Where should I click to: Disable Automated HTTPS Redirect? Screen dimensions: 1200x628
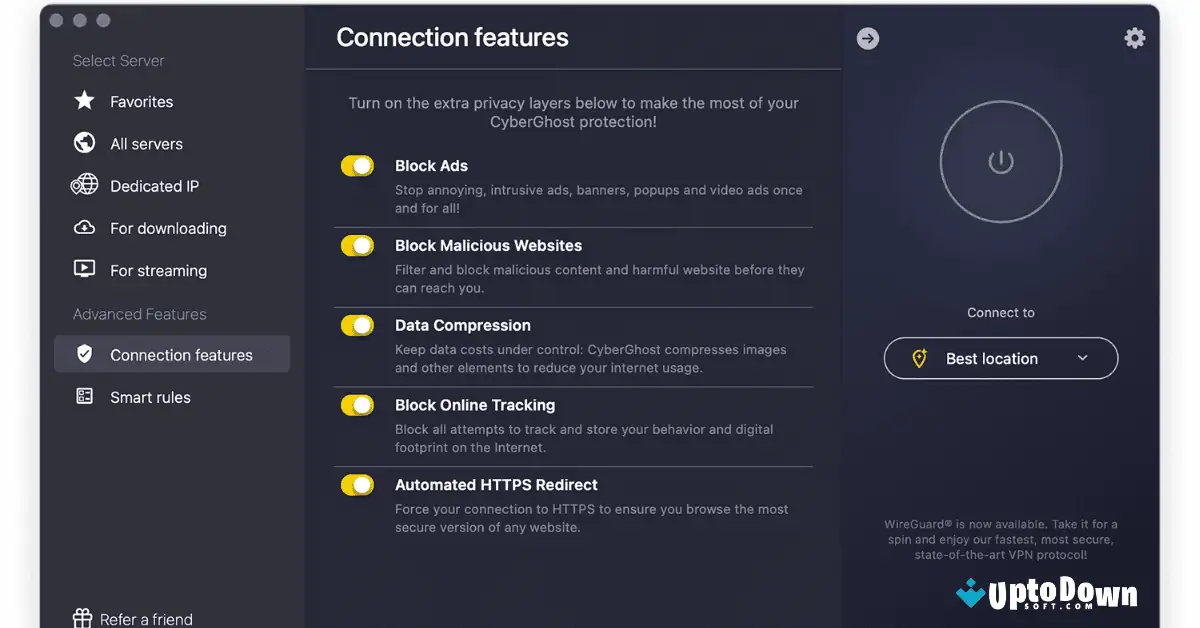(x=357, y=484)
